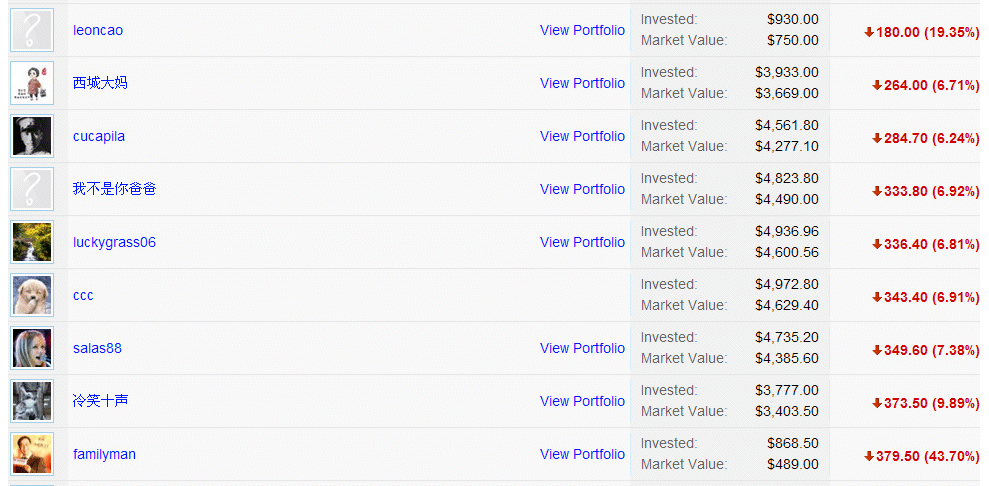Open 我不是你爸爸 user profile link

click(114, 188)
